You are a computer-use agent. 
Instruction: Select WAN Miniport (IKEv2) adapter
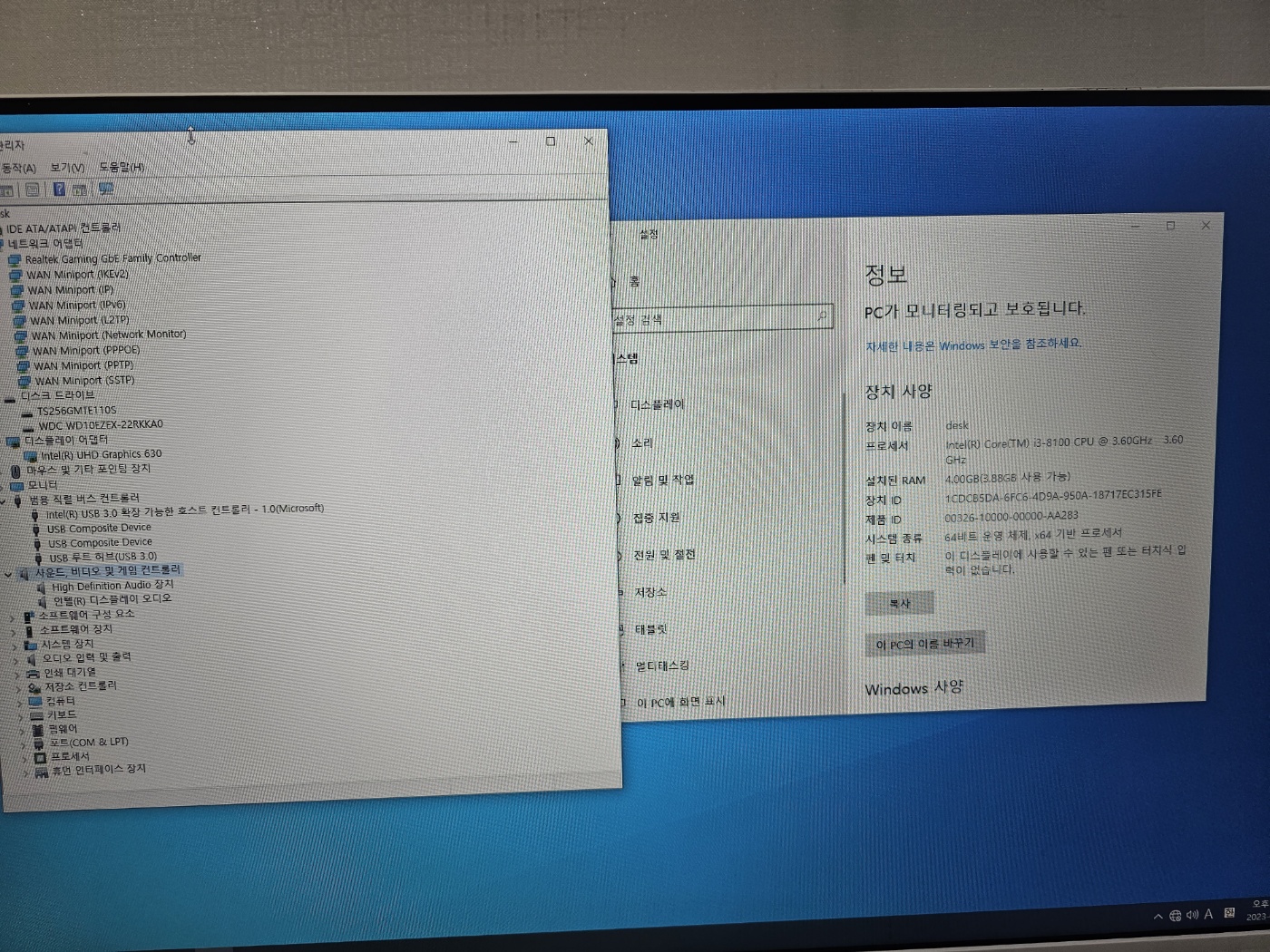[x=77, y=275]
